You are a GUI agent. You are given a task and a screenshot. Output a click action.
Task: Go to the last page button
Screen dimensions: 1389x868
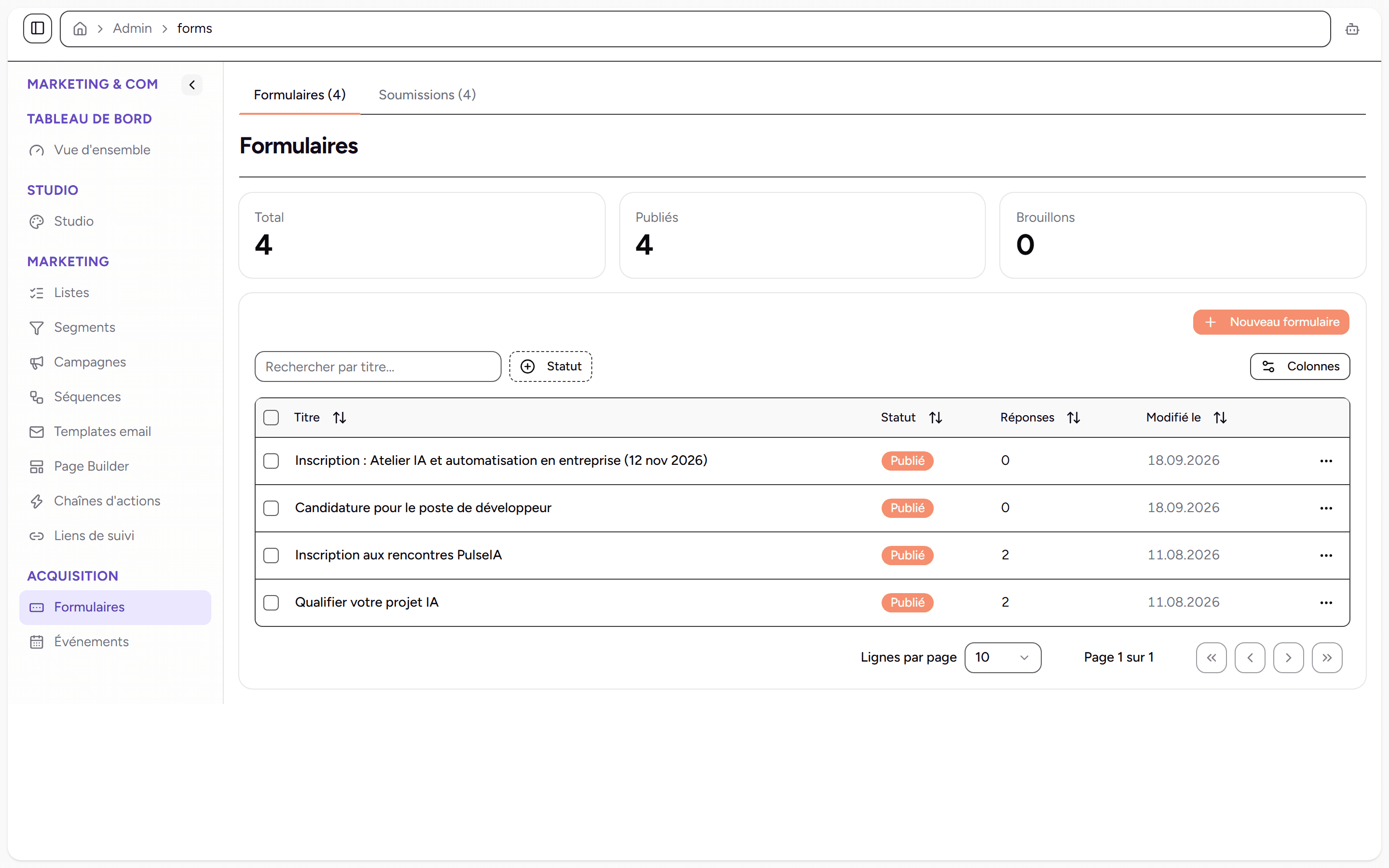tap(1326, 657)
